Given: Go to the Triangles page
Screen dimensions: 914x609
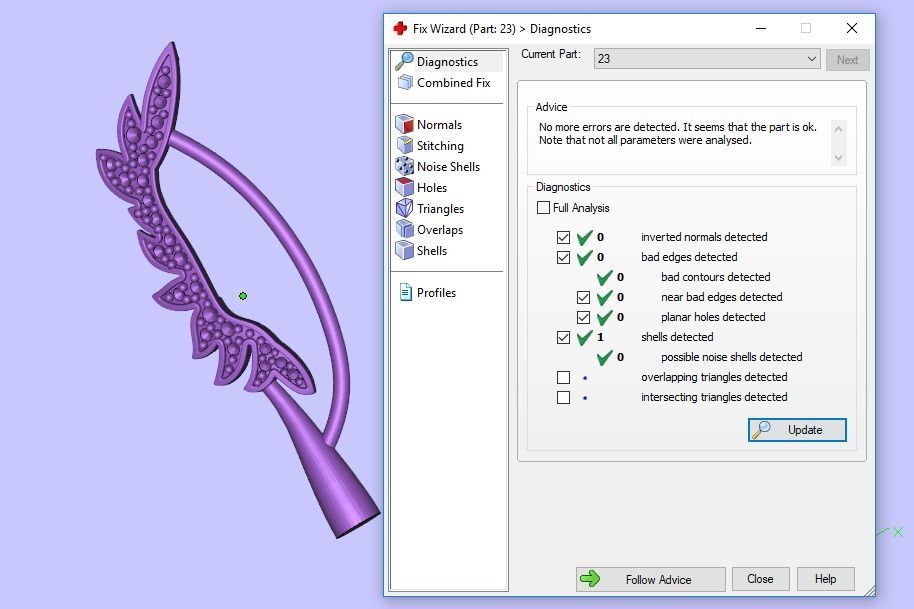Looking at the screenshot, I should pyautogui.click(x=440, y=209).
